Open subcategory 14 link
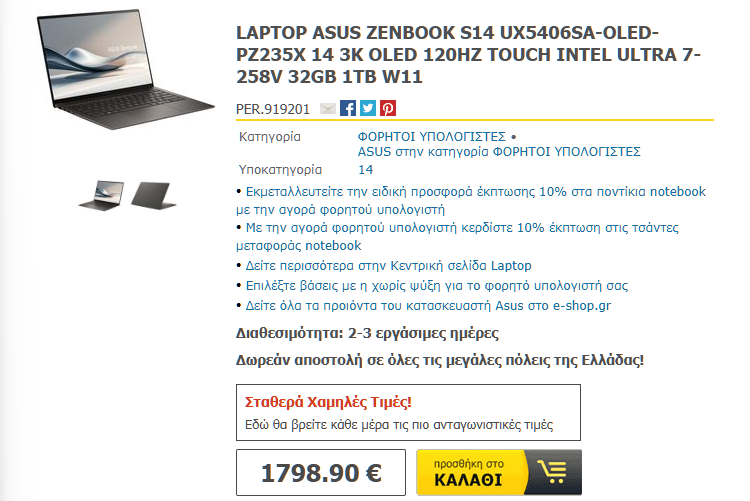The width and height of the screenshot is (750, 501). (365, 170)
